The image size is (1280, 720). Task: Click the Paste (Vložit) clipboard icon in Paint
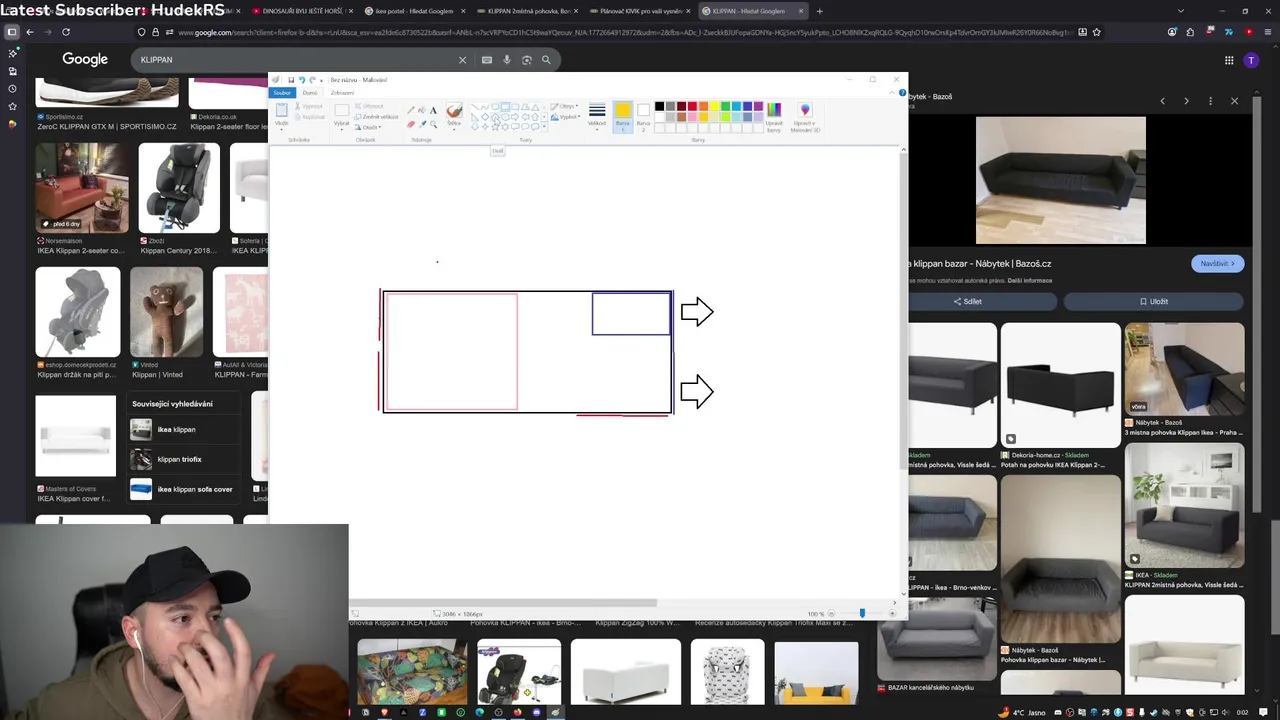282,110
